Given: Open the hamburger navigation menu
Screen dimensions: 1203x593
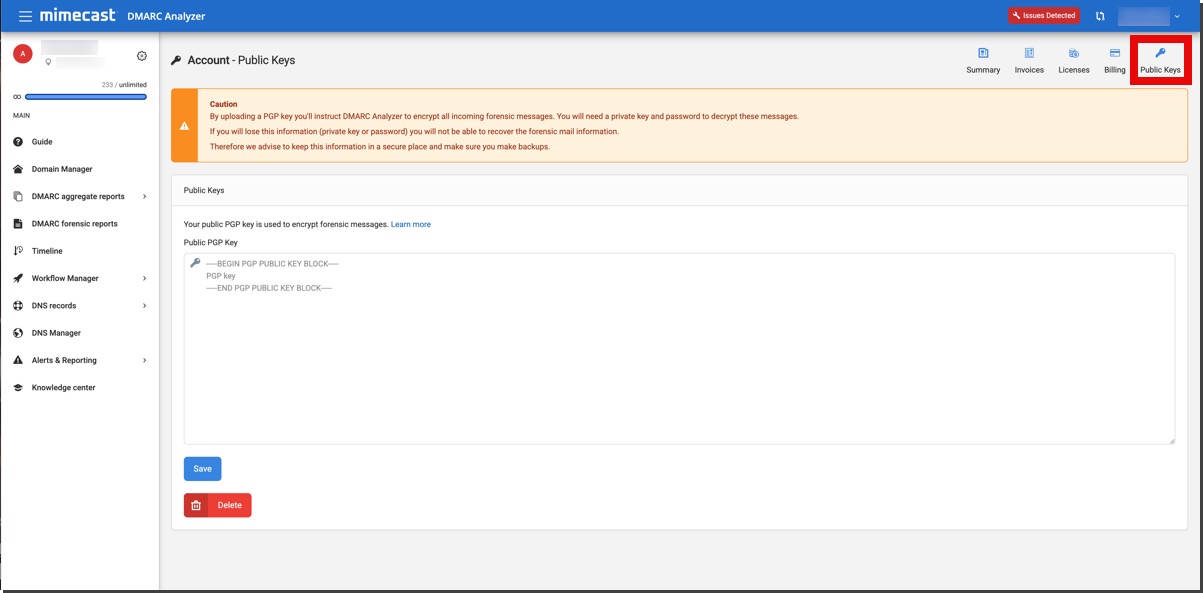Looking at the screenshot, I should (25, 16).
